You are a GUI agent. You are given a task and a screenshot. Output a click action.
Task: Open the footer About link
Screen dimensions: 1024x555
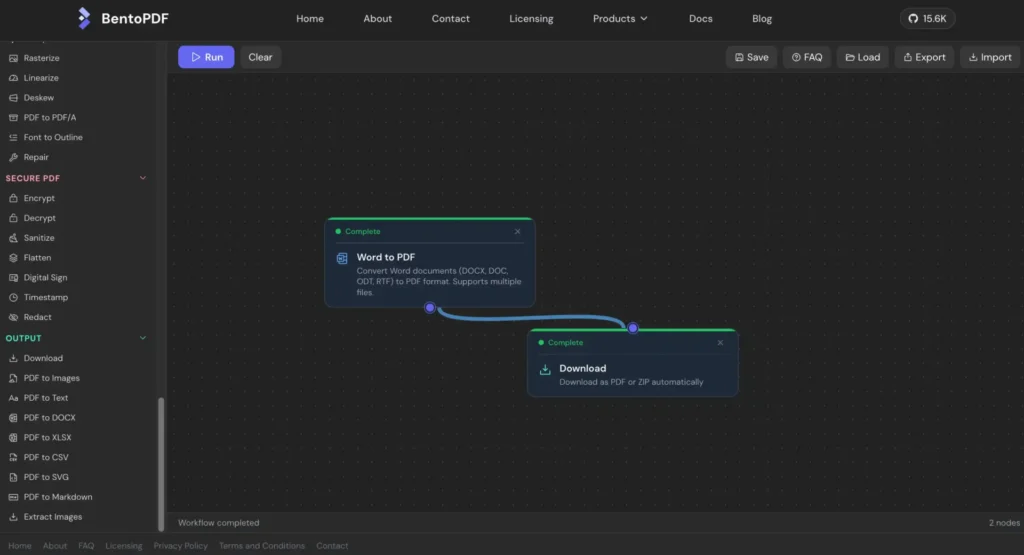coord(55,546)
